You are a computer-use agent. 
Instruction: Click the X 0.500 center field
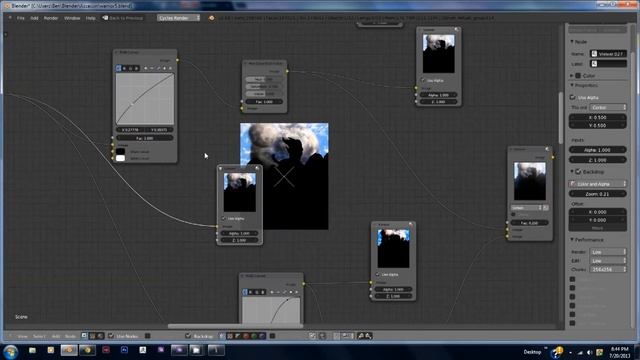598,118
